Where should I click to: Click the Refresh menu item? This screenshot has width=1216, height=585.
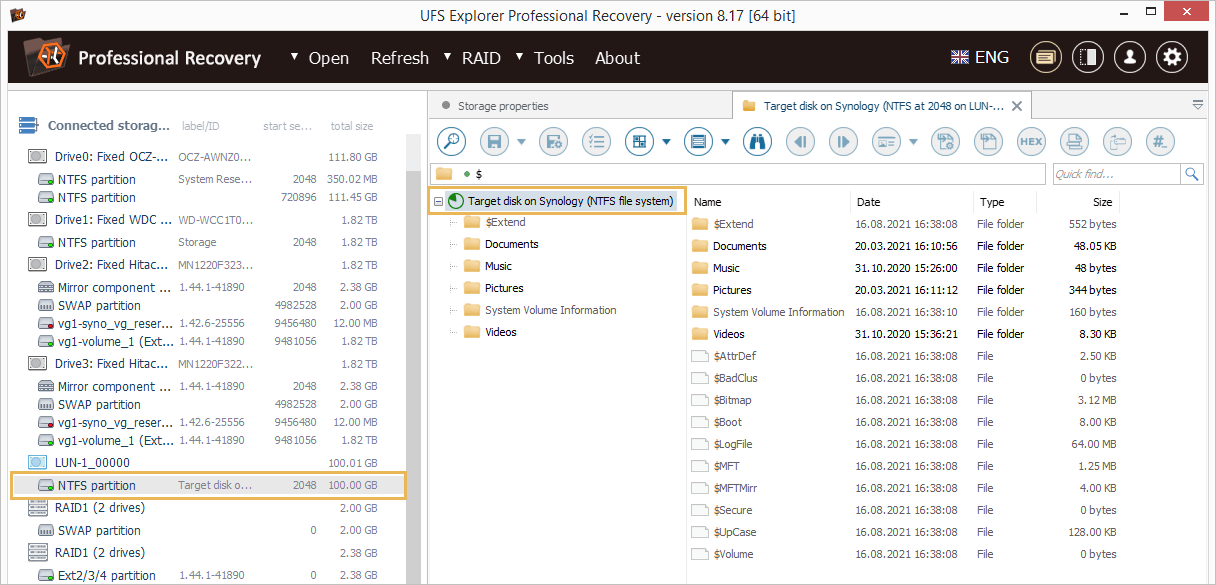400,58
